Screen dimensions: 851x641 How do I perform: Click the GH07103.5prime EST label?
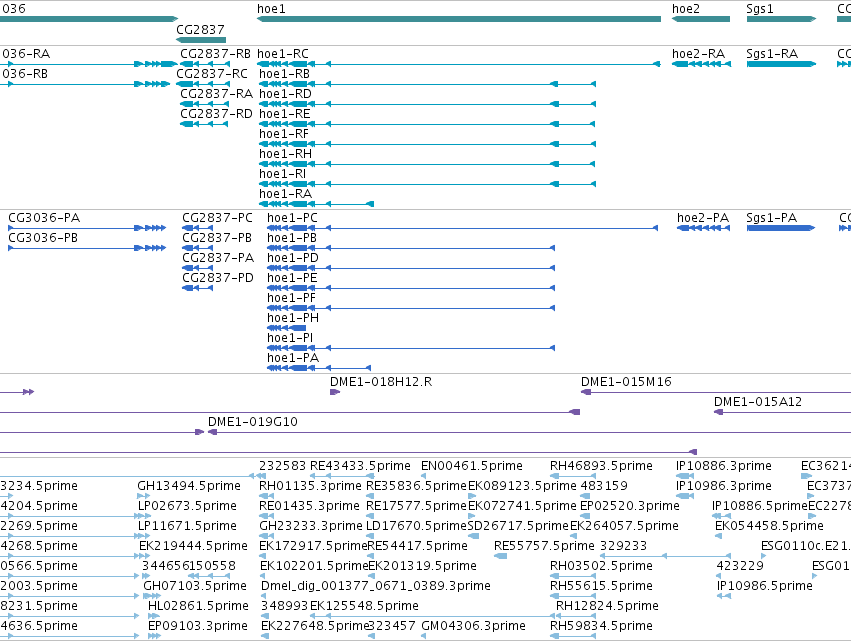[195, 586]
